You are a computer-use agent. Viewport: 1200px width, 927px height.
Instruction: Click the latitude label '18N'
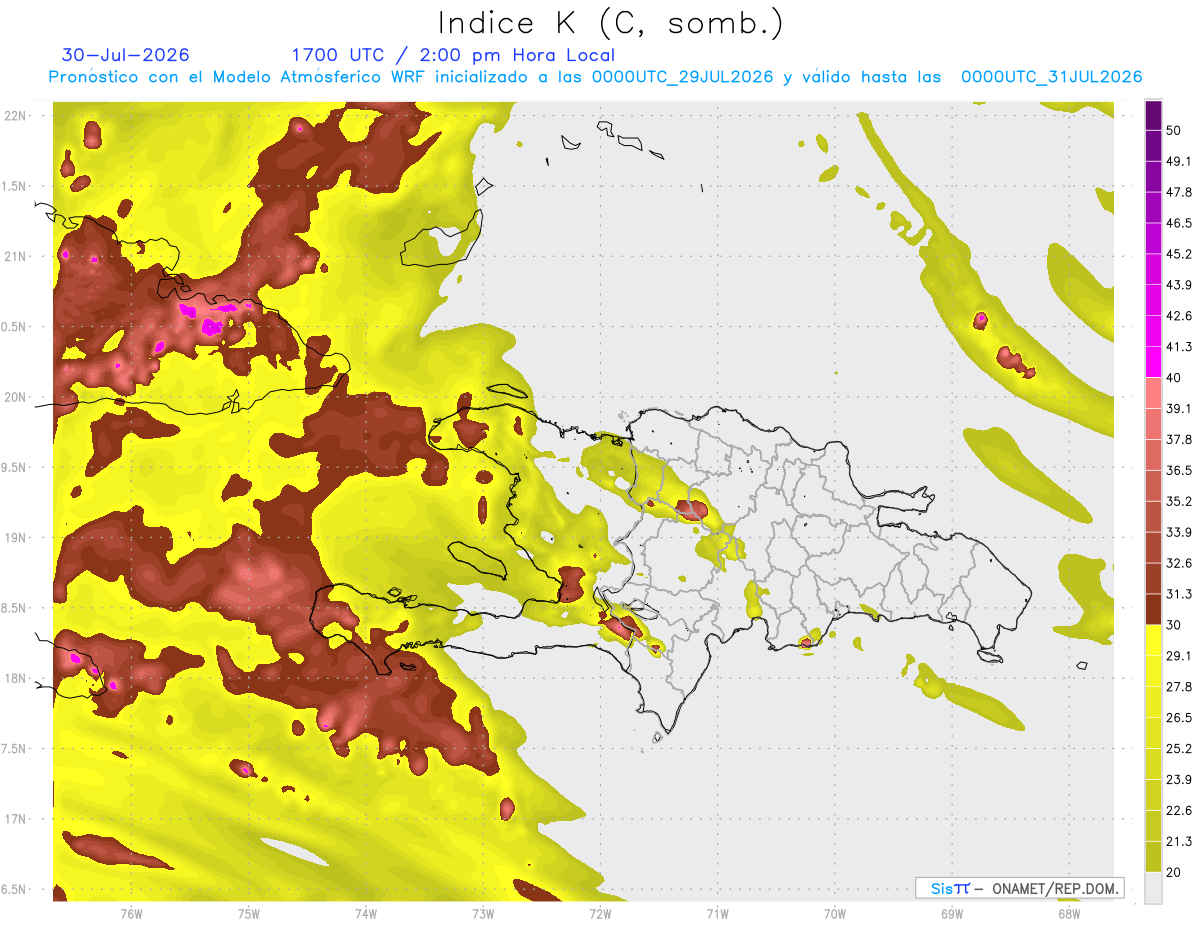click(17, 678)
